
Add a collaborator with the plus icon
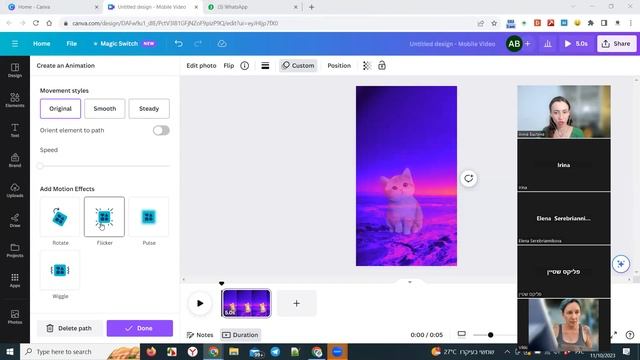527,44
